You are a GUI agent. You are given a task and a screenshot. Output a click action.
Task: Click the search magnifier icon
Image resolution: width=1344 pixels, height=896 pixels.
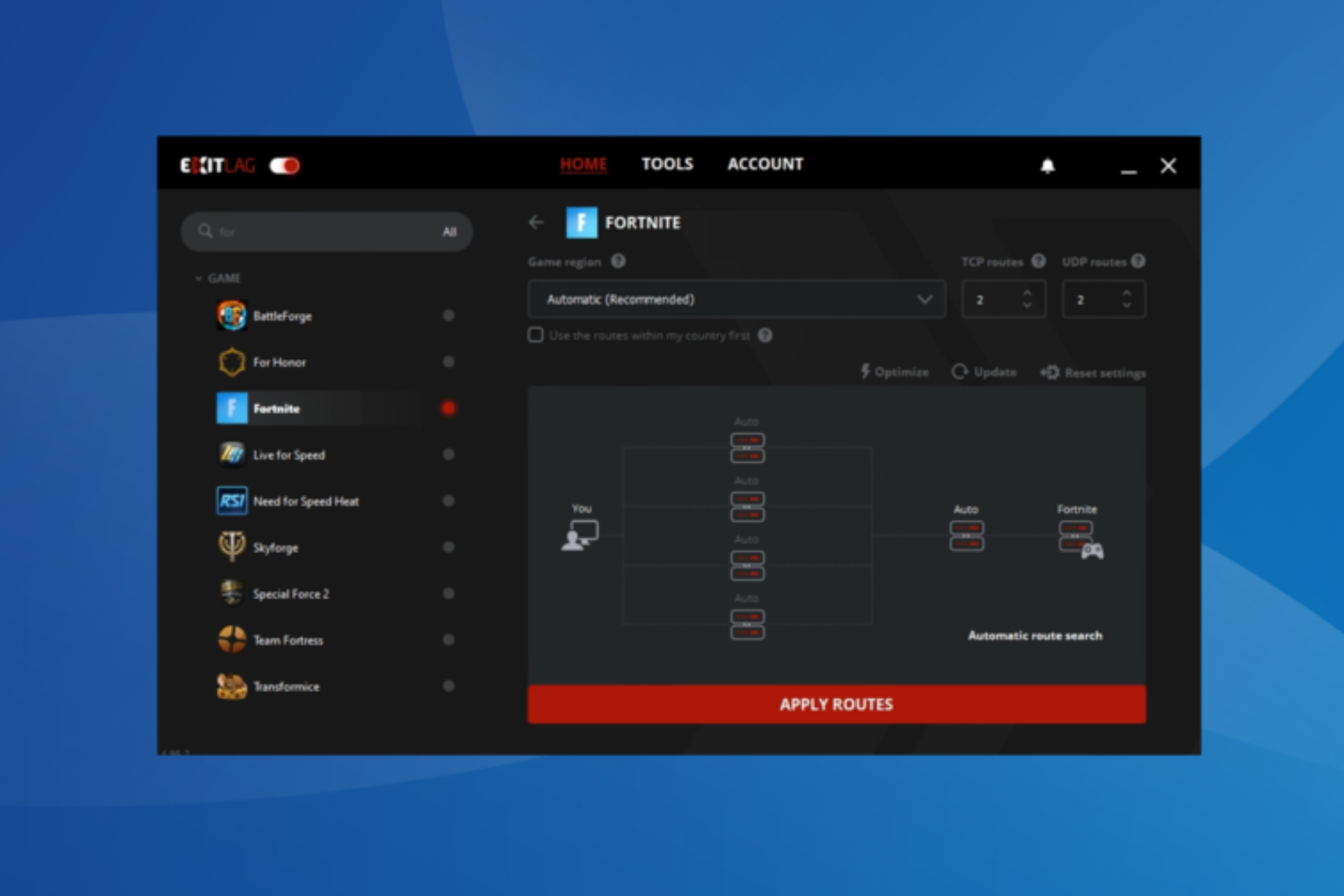[205, 231]
